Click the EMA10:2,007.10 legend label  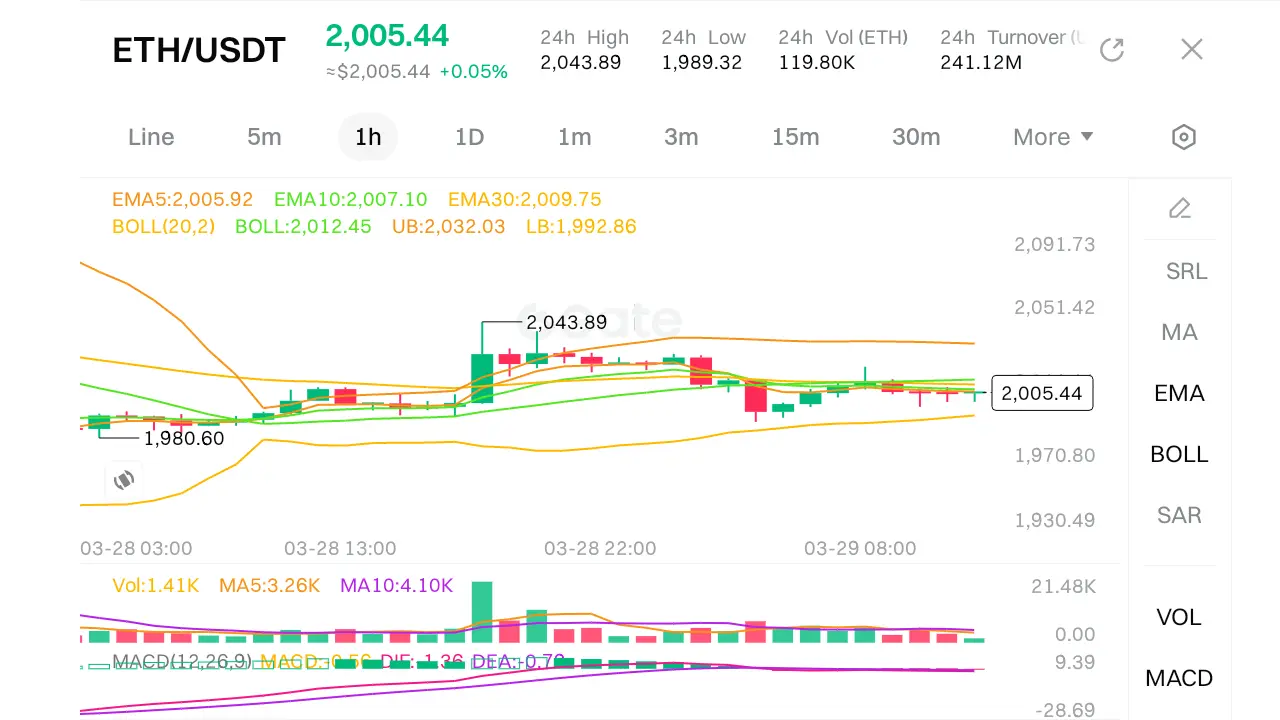(351, 200)
